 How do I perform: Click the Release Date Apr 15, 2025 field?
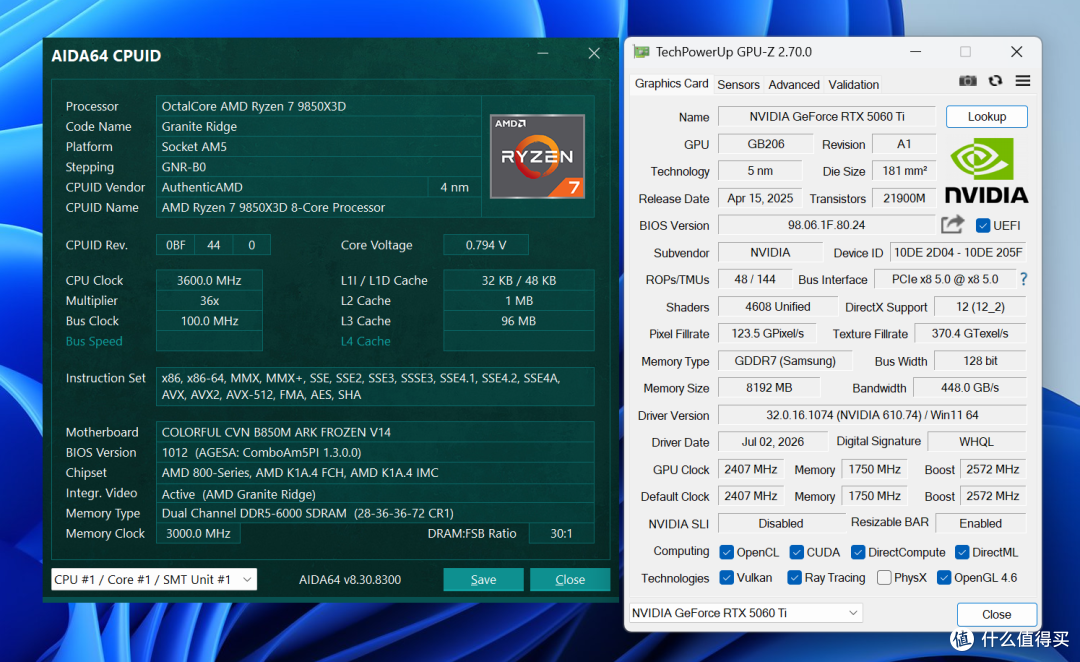pos(760,198)
